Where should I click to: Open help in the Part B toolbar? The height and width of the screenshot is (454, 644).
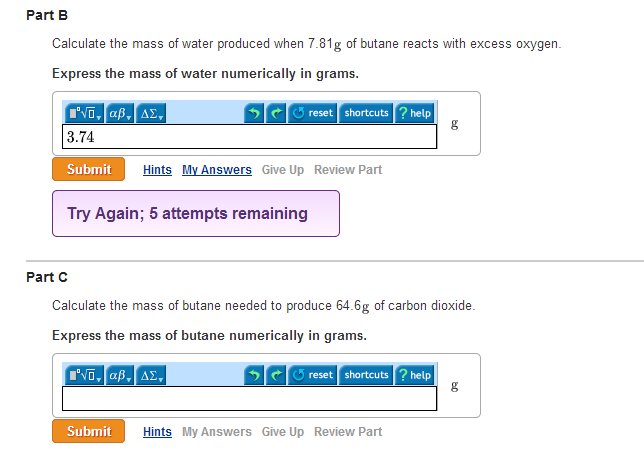click(x=414, y=113)
